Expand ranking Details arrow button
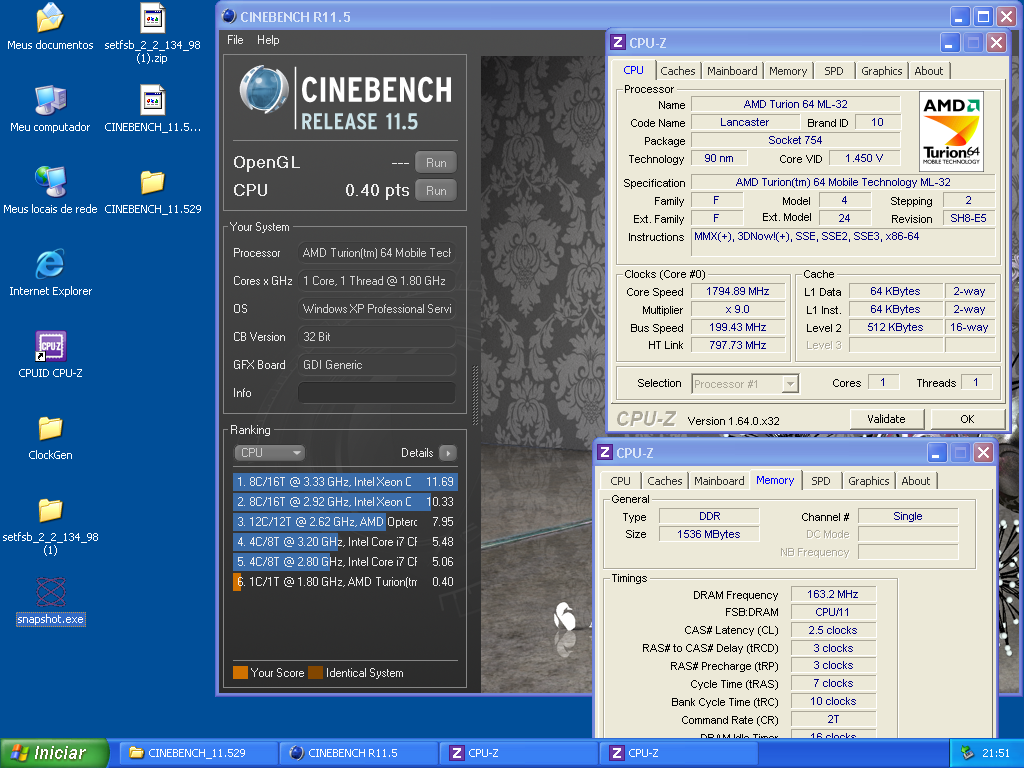Viewport: 1024px width, 768px height. [x=448, y=453]
